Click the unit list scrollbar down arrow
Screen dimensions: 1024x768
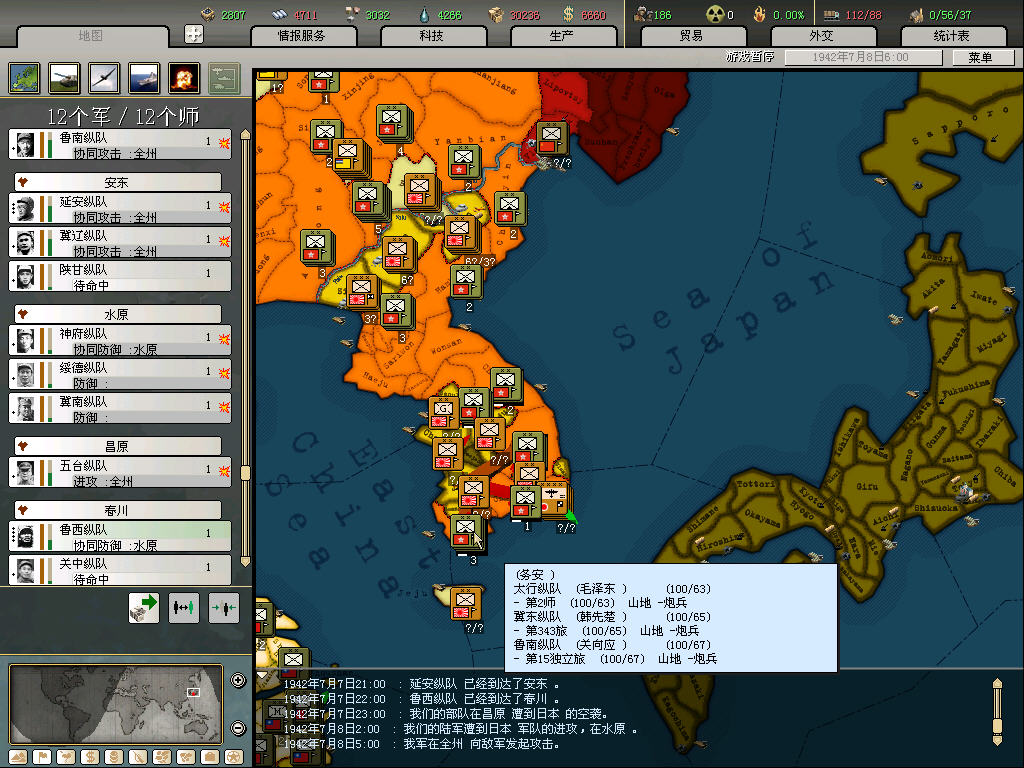[246, 561]
